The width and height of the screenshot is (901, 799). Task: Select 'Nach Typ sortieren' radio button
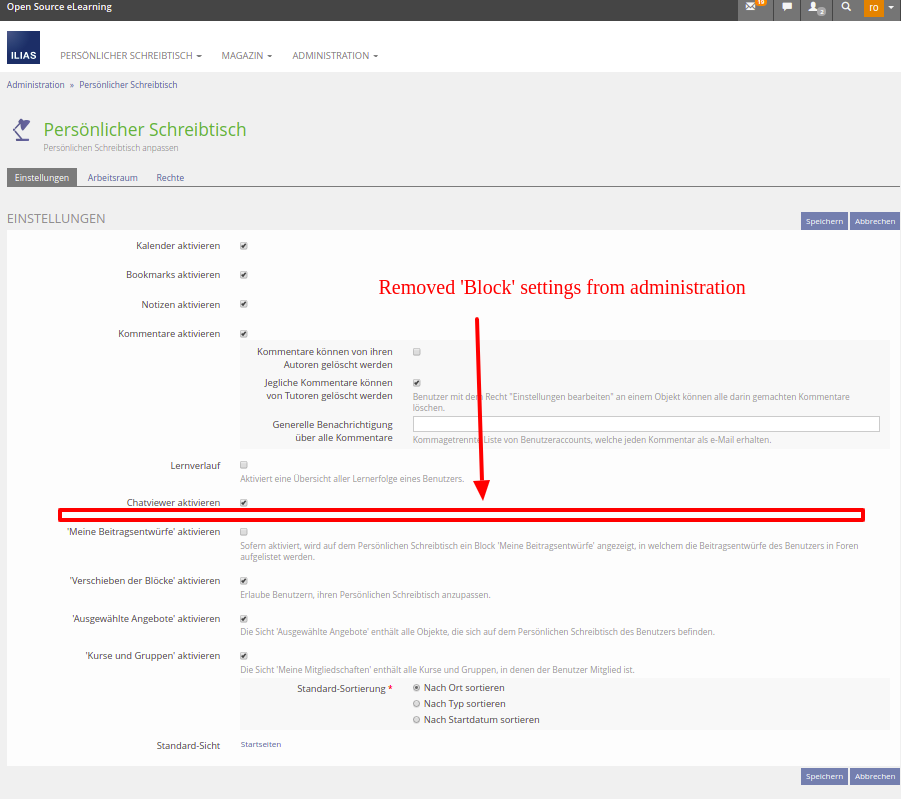[x=417, y=704]
